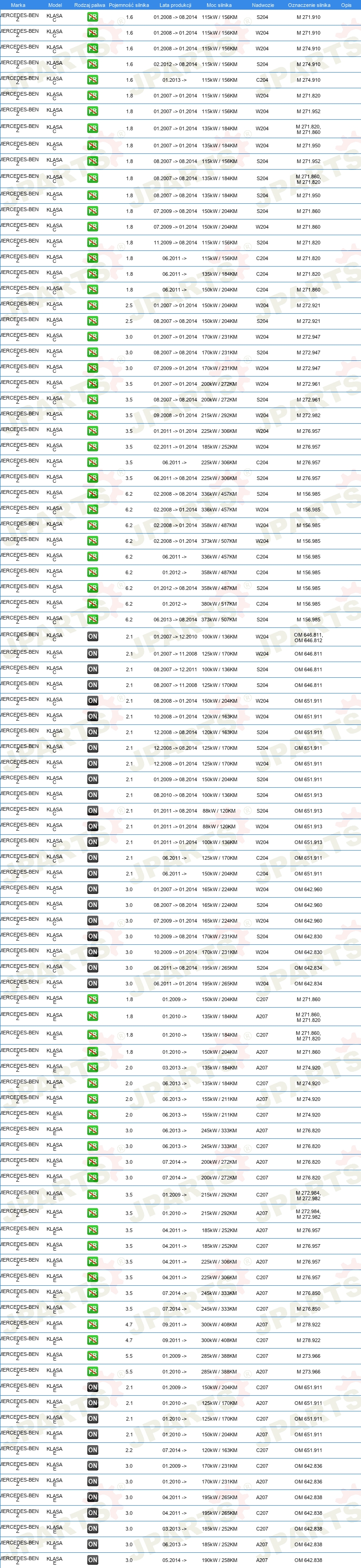Click M 276.850 cell in the C207 row
The height and width of the screenshot is (1568, 361).
click(x=309, y=1309)
